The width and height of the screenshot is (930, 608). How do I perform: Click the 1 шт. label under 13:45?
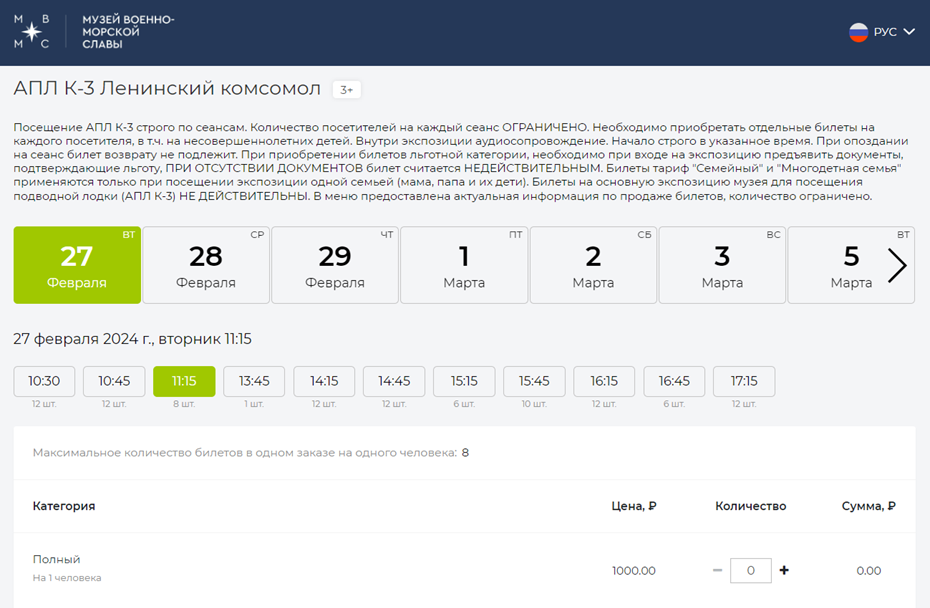coord(254,404)
